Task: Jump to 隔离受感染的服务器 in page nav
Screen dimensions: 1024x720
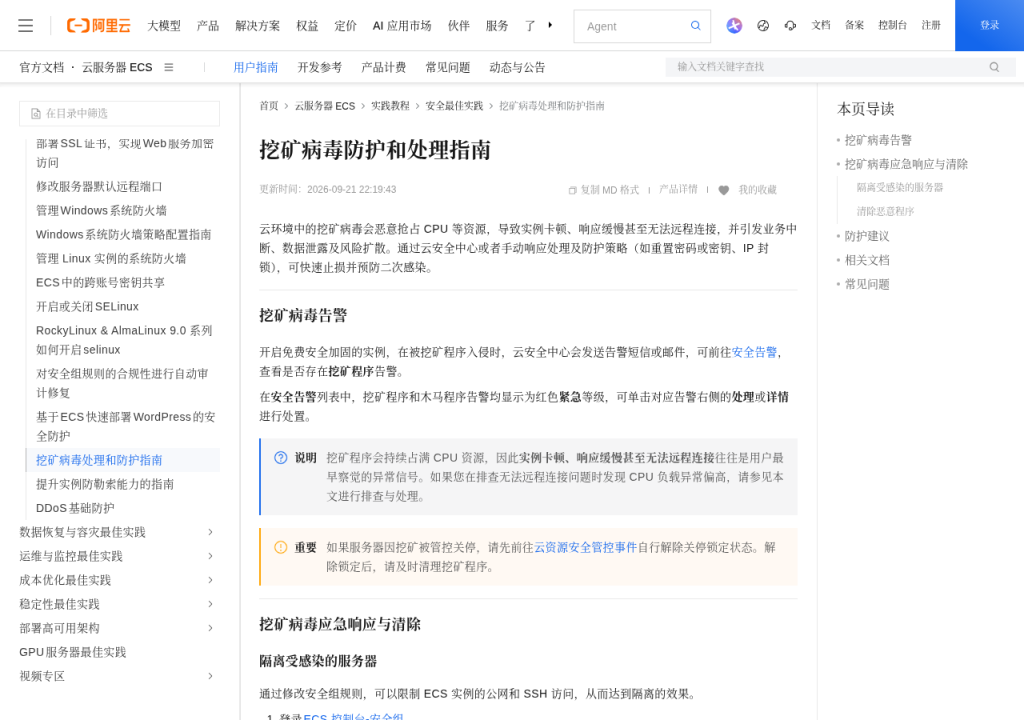Action: coord(899,188)
